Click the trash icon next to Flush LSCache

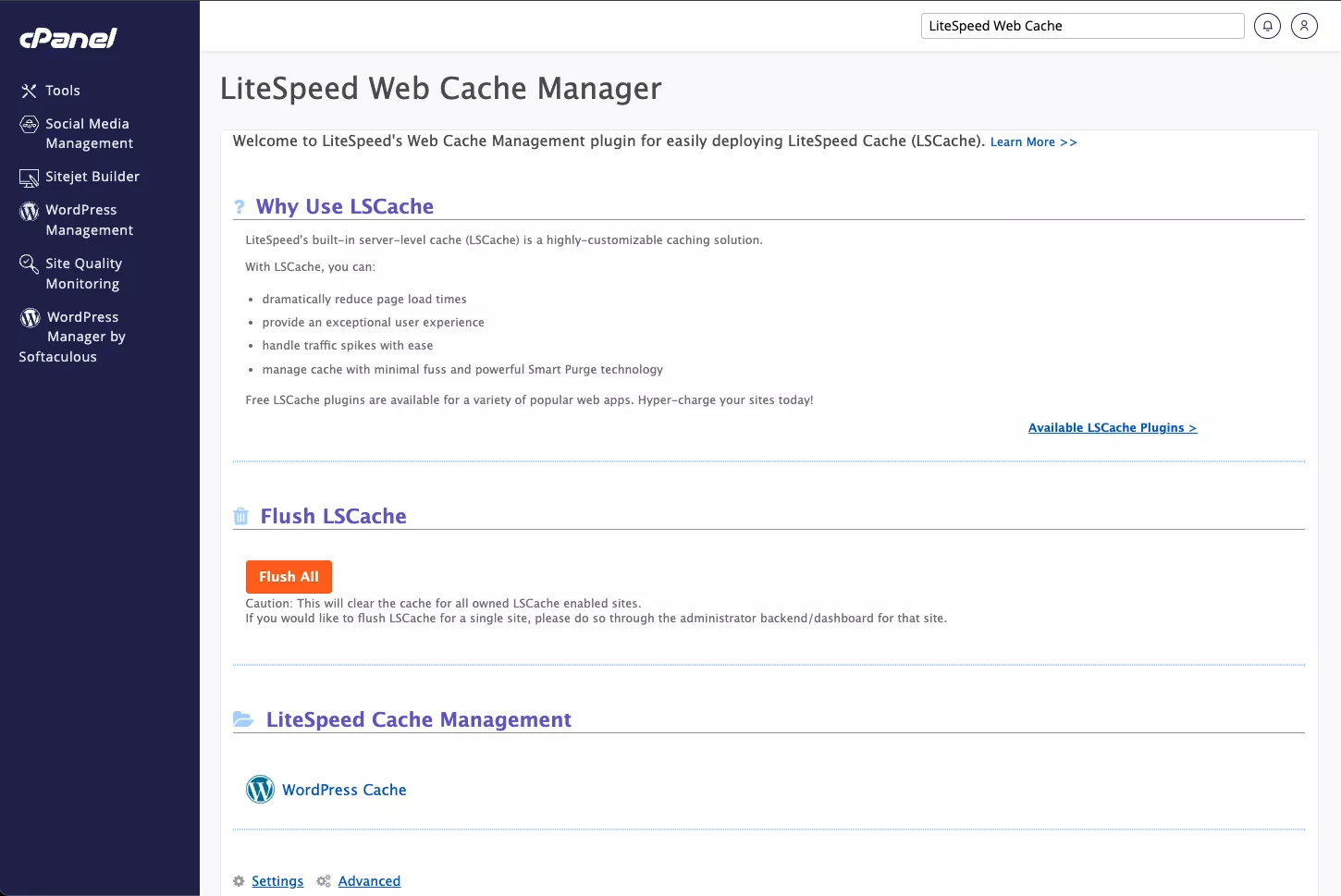[x=241, y=515]
